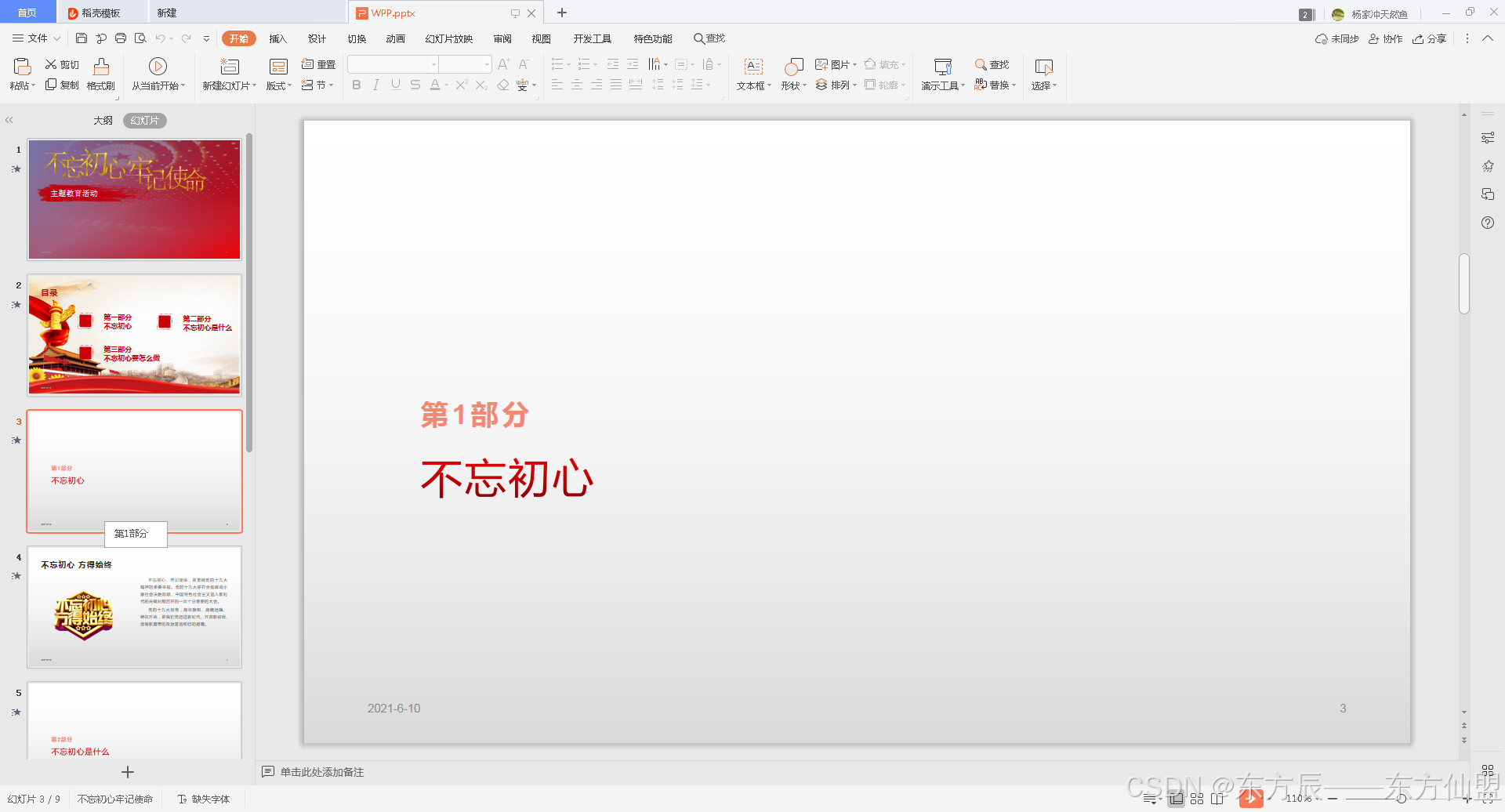Toggle Underline formatting

[x=396, y=85]
